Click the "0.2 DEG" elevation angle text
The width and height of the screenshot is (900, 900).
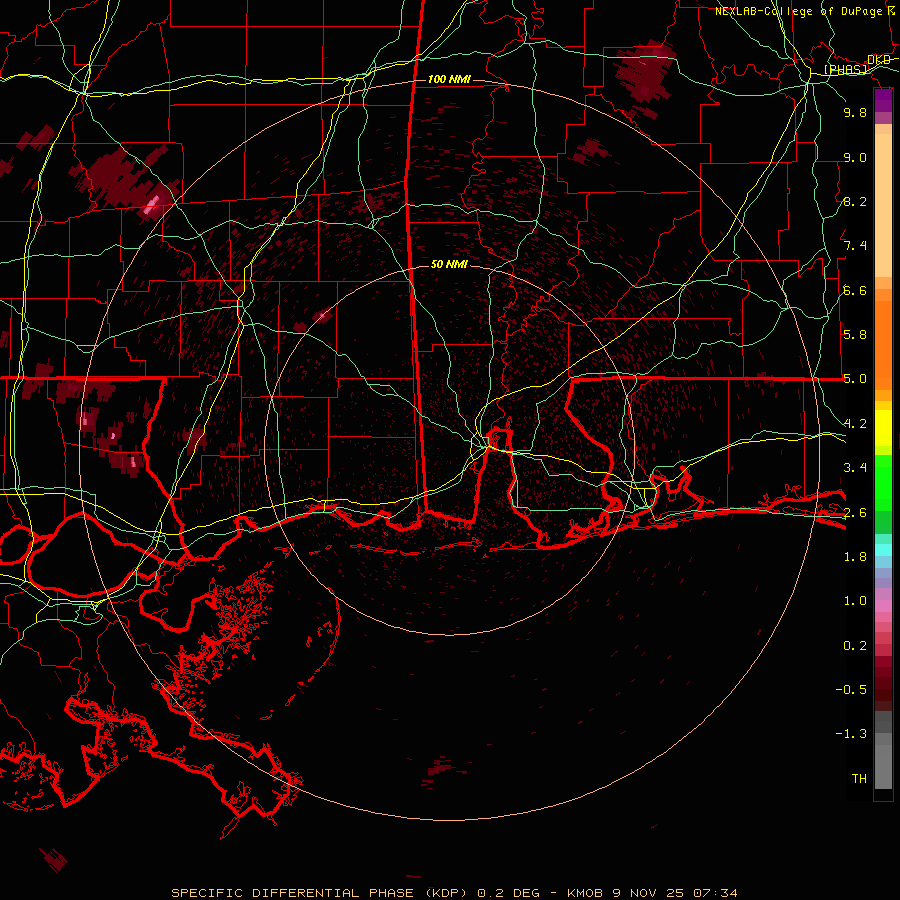coord(509,893)
